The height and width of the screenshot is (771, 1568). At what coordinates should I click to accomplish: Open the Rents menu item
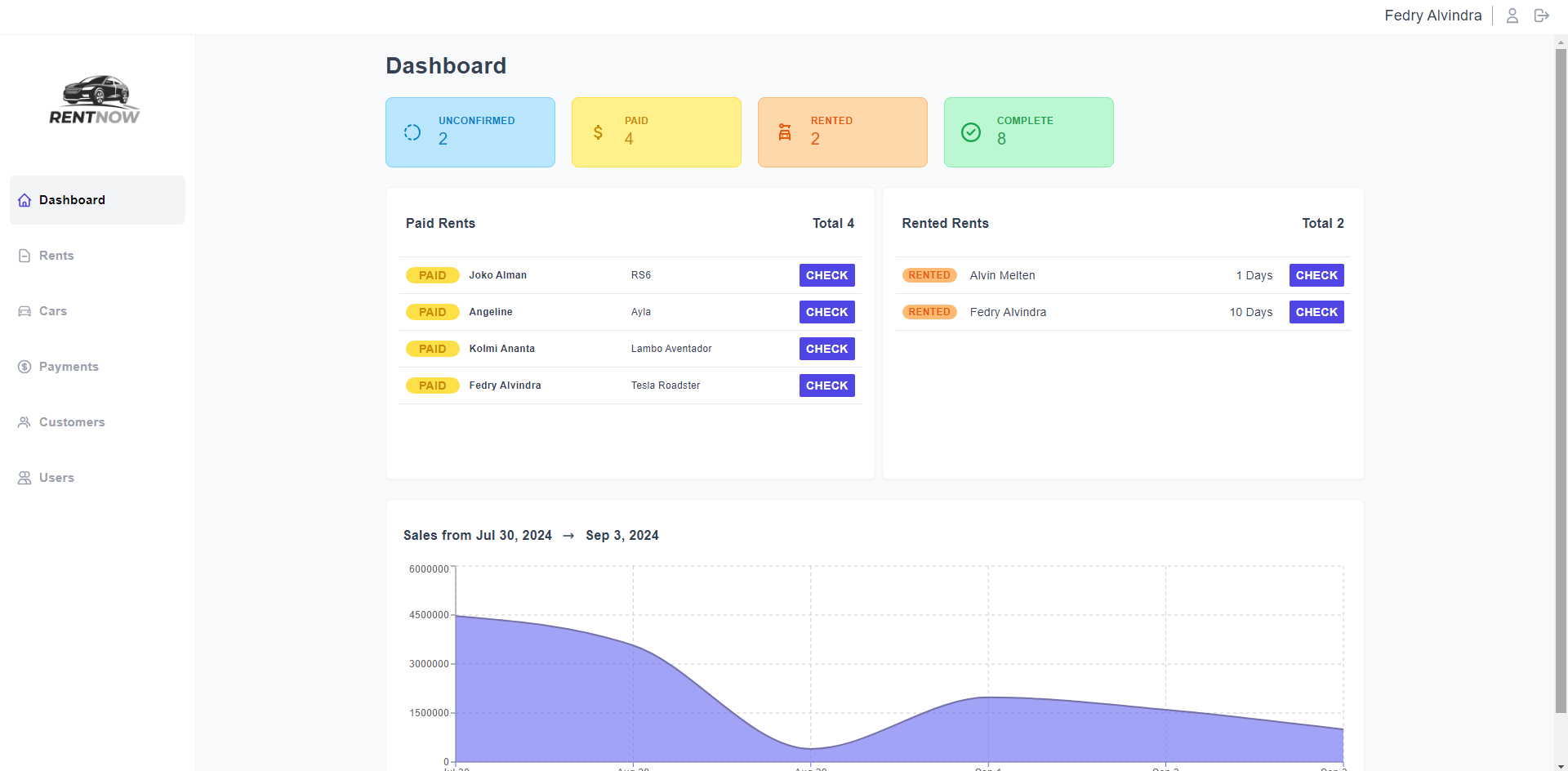[97, 256]
